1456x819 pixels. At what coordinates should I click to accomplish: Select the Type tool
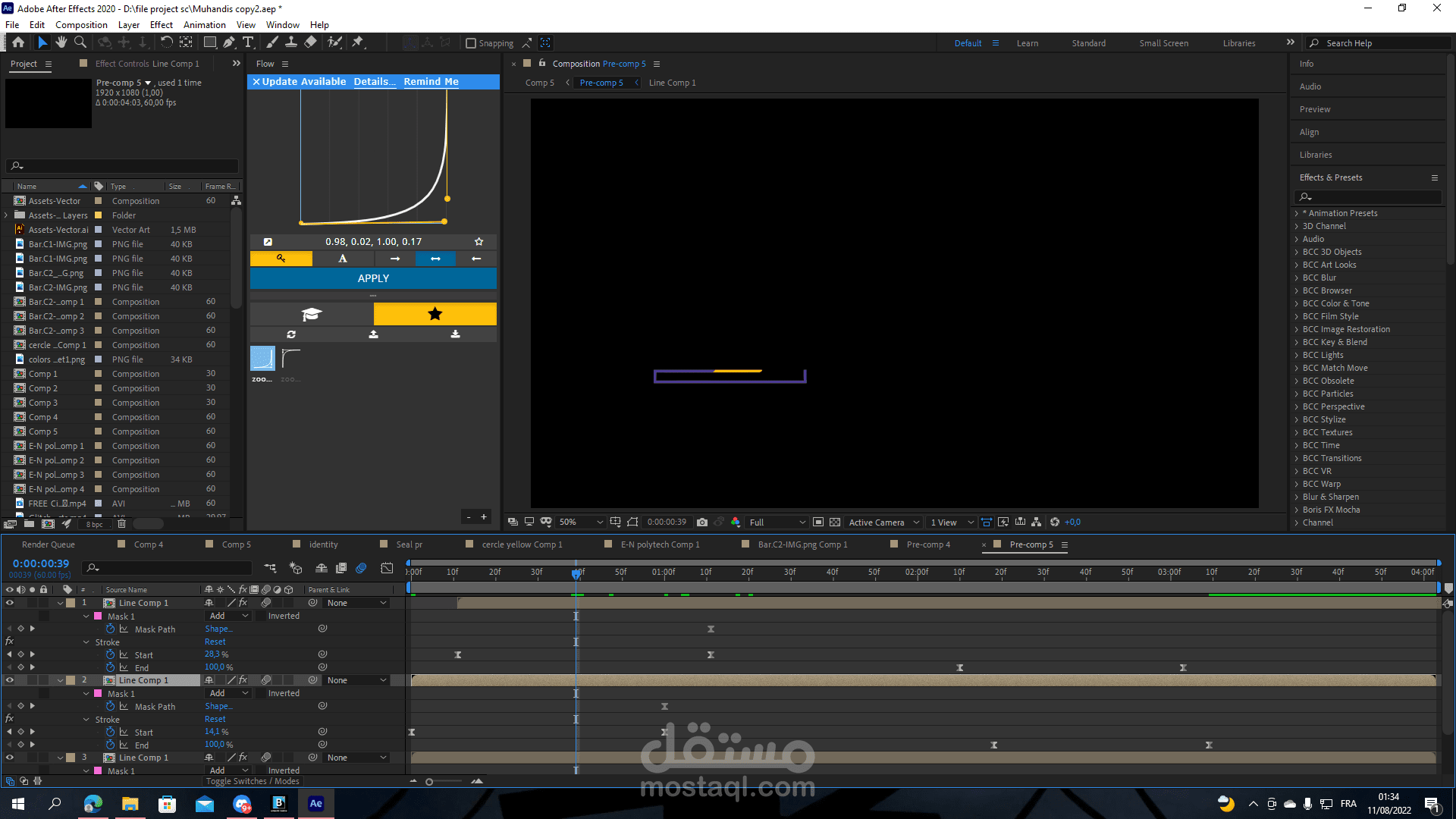tap(248, 42)
